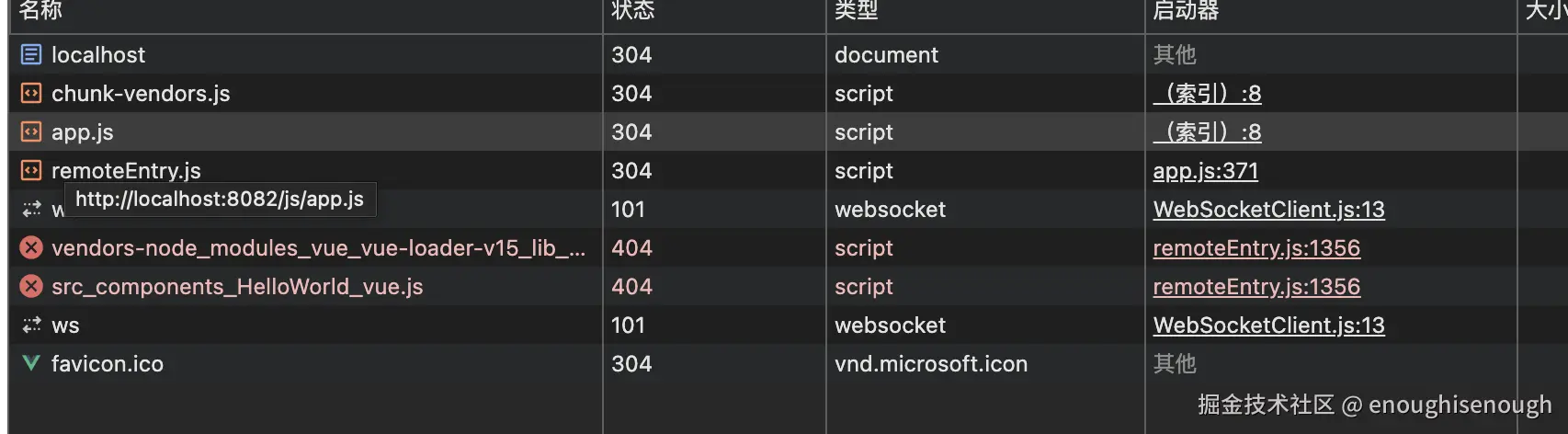Click the websocket icon beside the bottom ws request
Screen dimensions: 1568x434
click(30, 325)
